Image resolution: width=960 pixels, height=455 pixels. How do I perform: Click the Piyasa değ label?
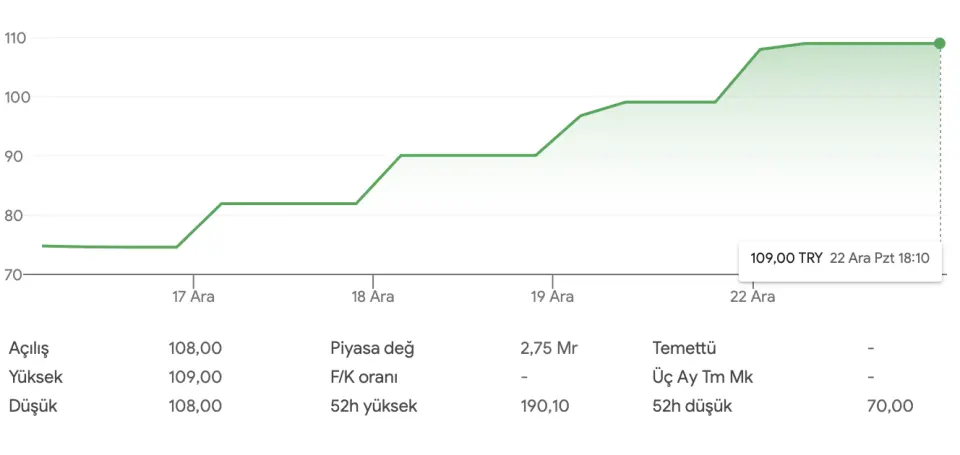coord(372,348)
